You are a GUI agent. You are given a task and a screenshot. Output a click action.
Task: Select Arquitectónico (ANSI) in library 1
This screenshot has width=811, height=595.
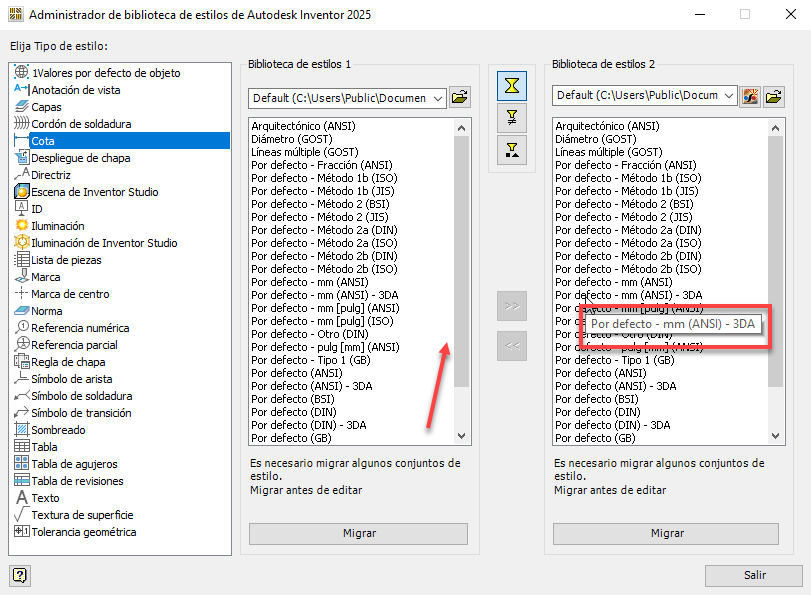(303, 126)
